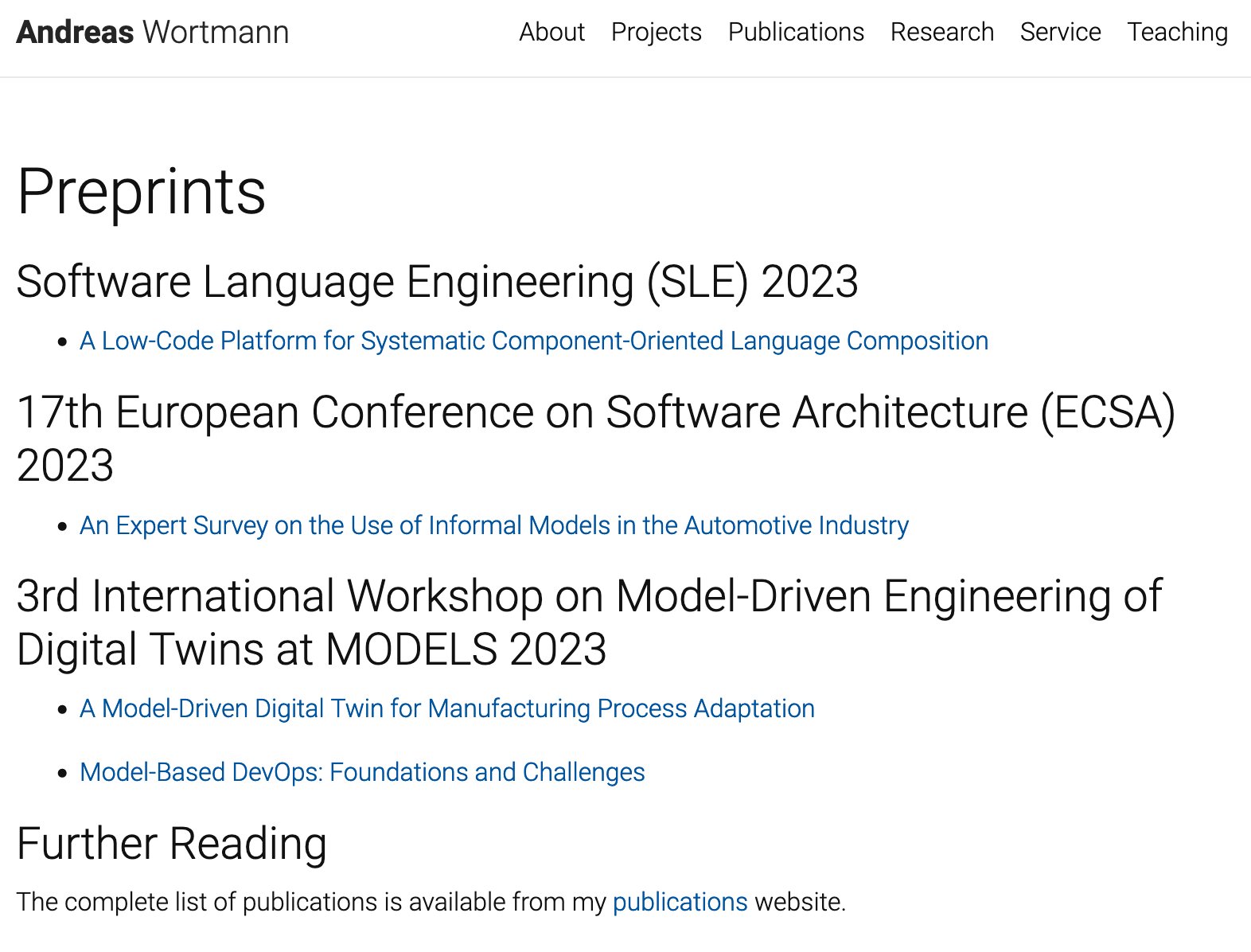Open the Low-Code Platform language composition paper
Screen dimensions: 1251x952
[534, 341]
